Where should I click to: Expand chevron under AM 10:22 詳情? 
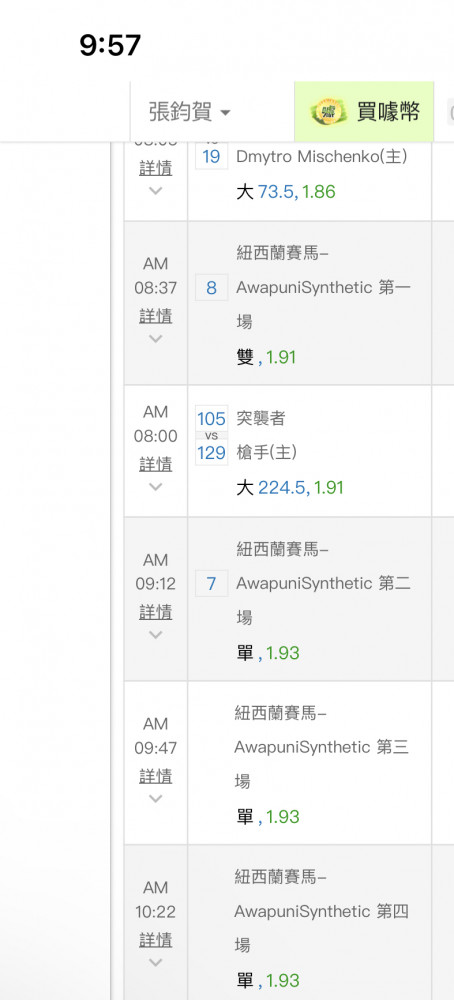click(156, 963)
